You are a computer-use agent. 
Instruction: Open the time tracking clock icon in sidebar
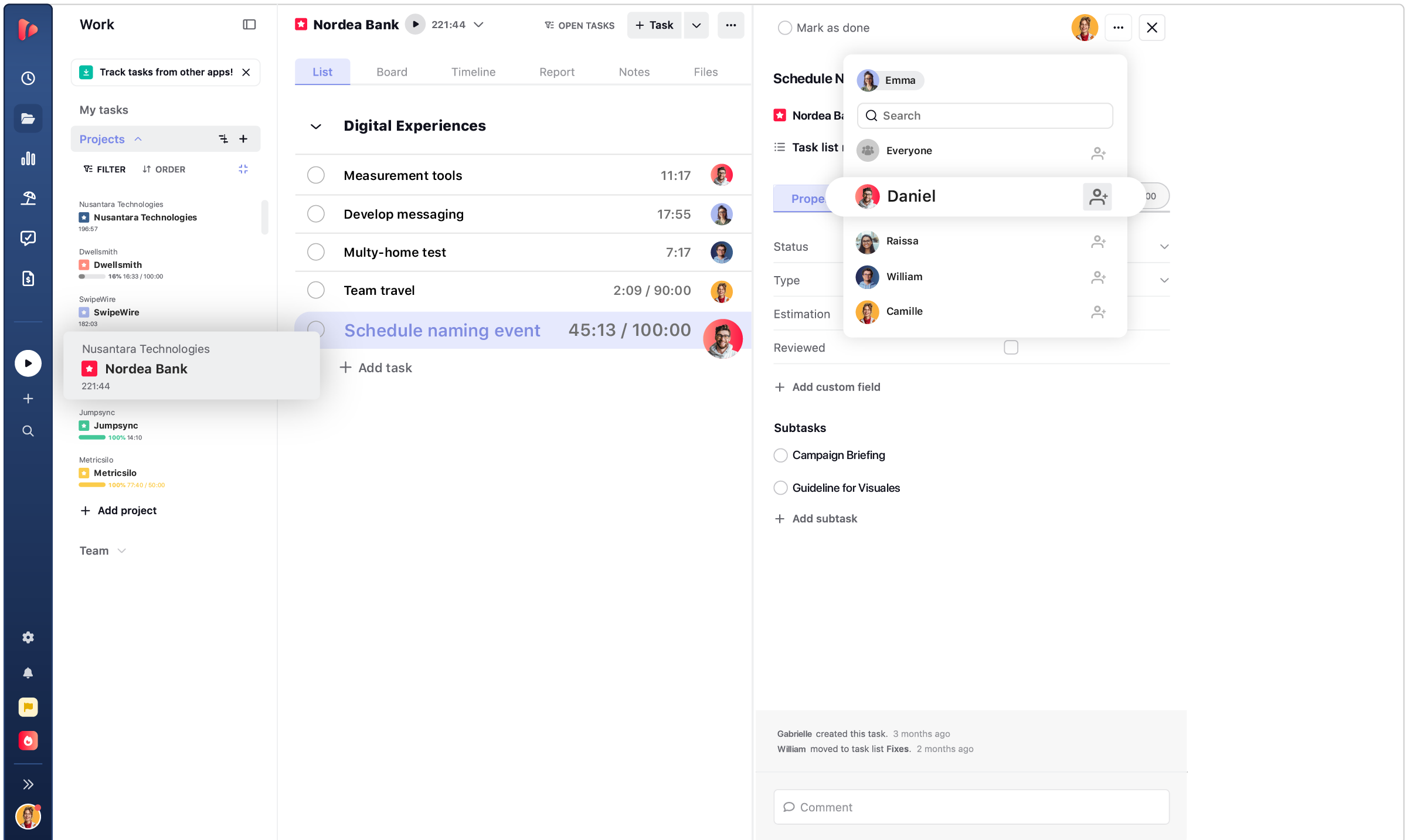pyautogui.click(x=28, y=79)
